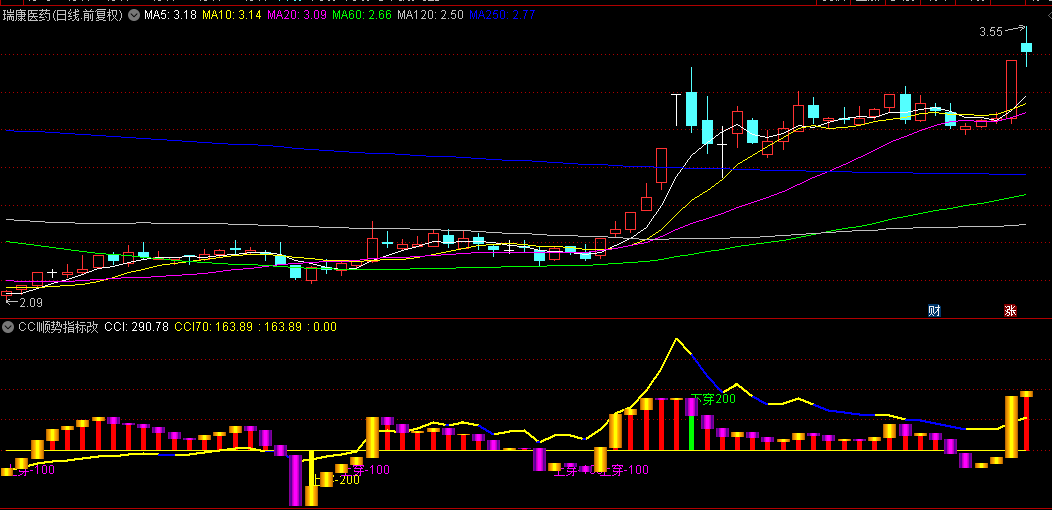Click the yellow 上穿-200 signal label
This screenshot has width=1052, height=510.
click(x=337, y=479)
